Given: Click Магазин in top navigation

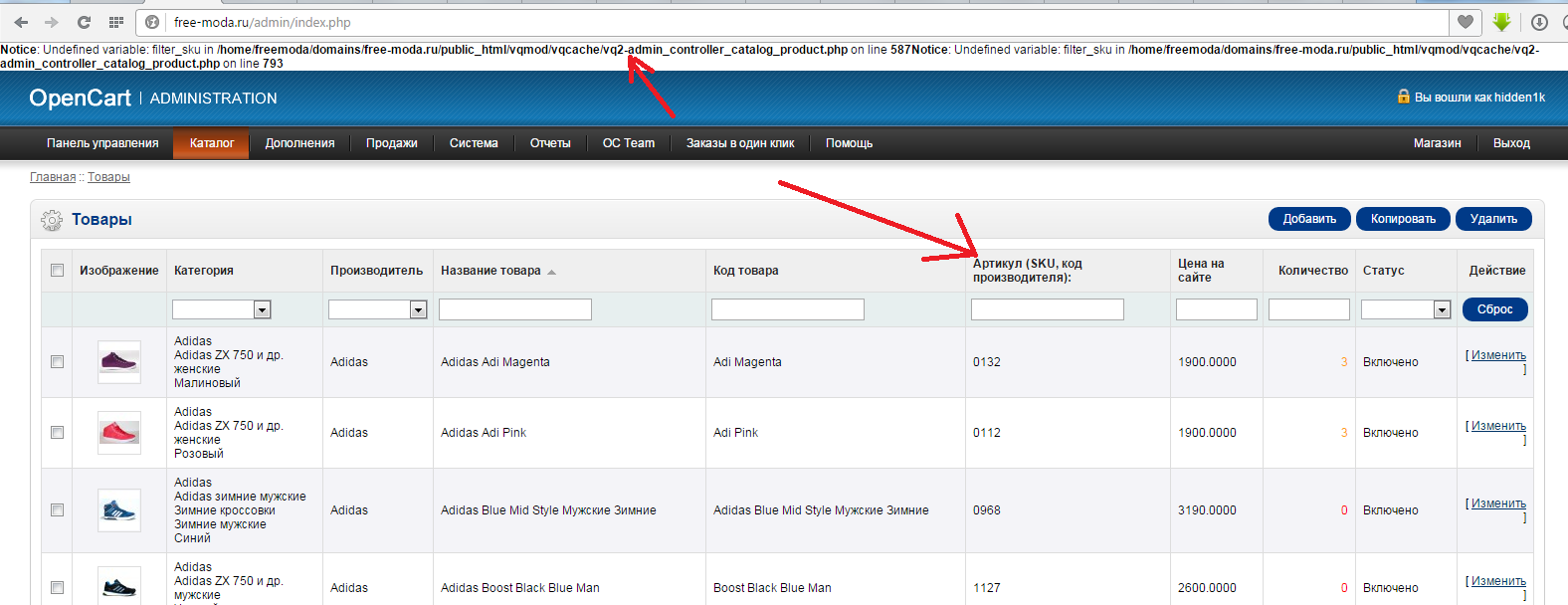Looking at the screenshot, I should pos(1438,143).
